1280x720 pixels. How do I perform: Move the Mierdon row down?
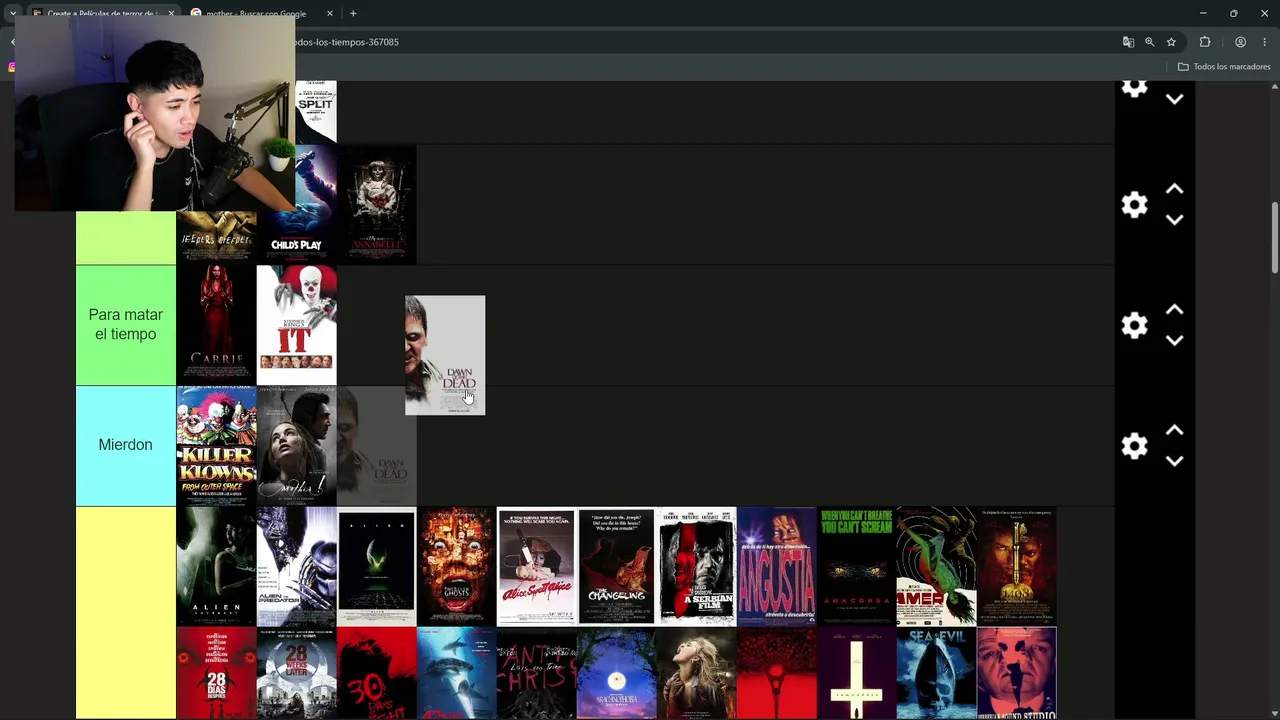click(1175, 461)
